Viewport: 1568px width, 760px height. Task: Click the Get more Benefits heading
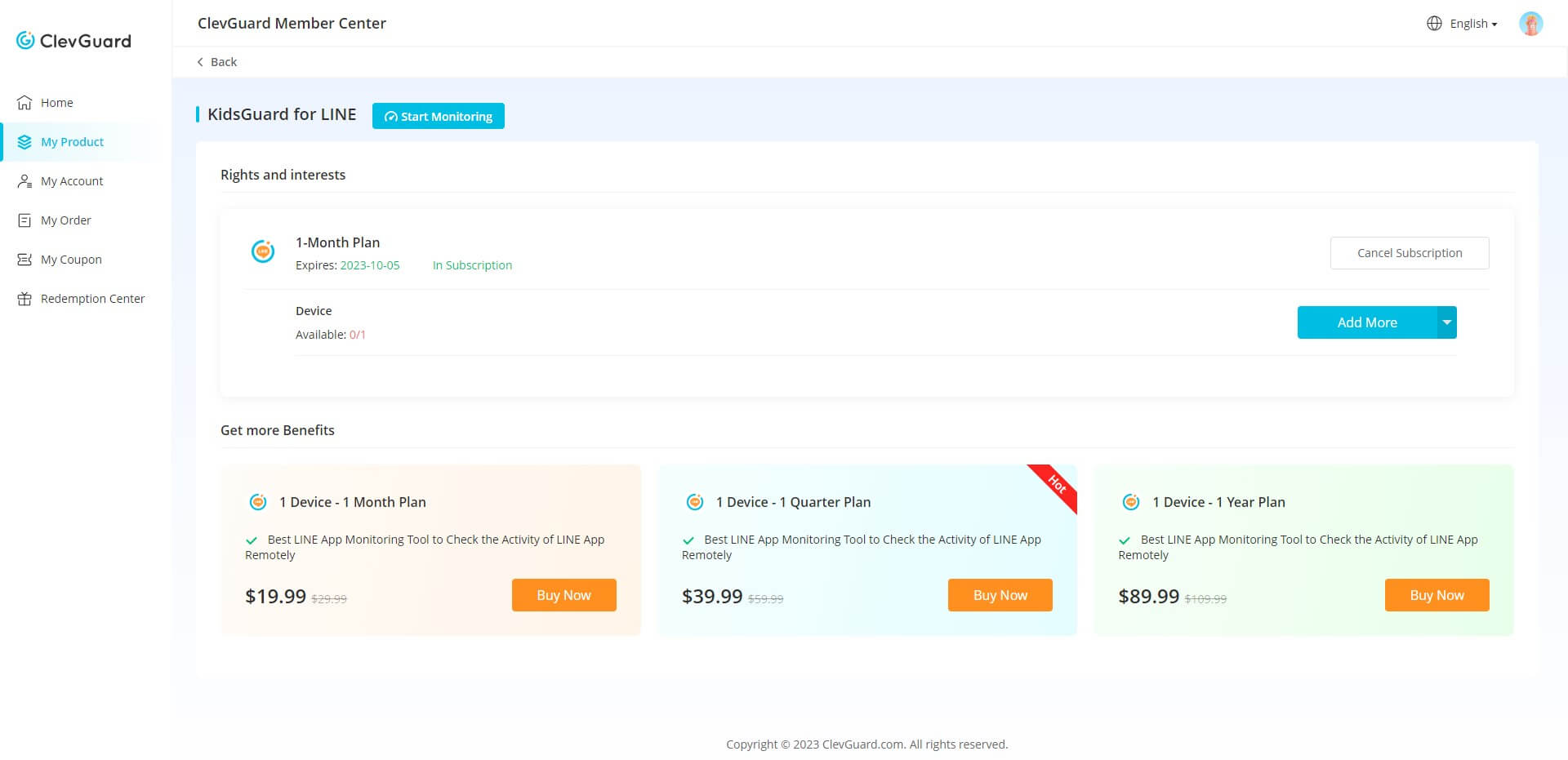278,430
